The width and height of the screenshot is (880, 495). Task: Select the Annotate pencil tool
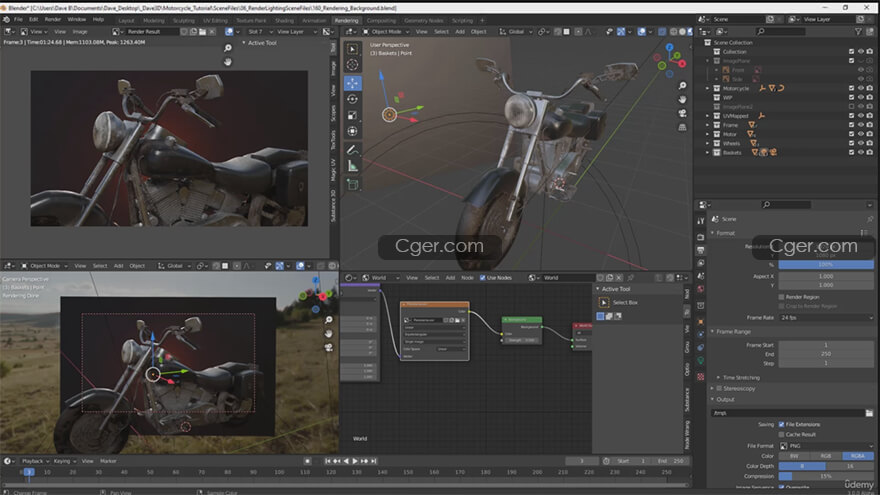(352, 150)
